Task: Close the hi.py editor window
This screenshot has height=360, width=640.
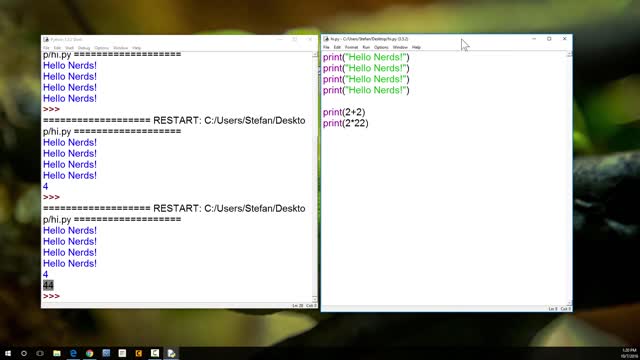Action: point(565,39)
